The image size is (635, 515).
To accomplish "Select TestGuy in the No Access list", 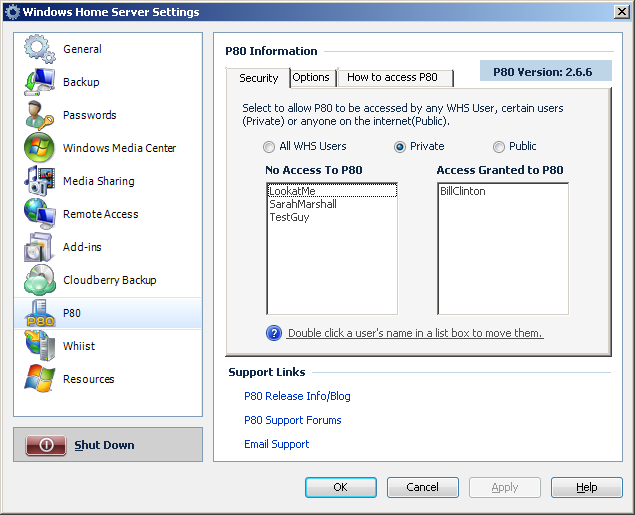I will coord(332,217).
